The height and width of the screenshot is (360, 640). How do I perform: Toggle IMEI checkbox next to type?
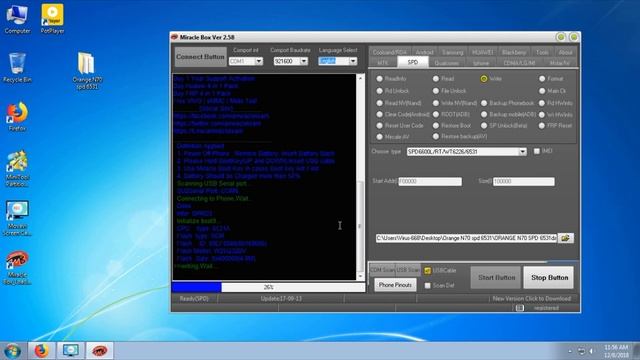pos(537,151)
